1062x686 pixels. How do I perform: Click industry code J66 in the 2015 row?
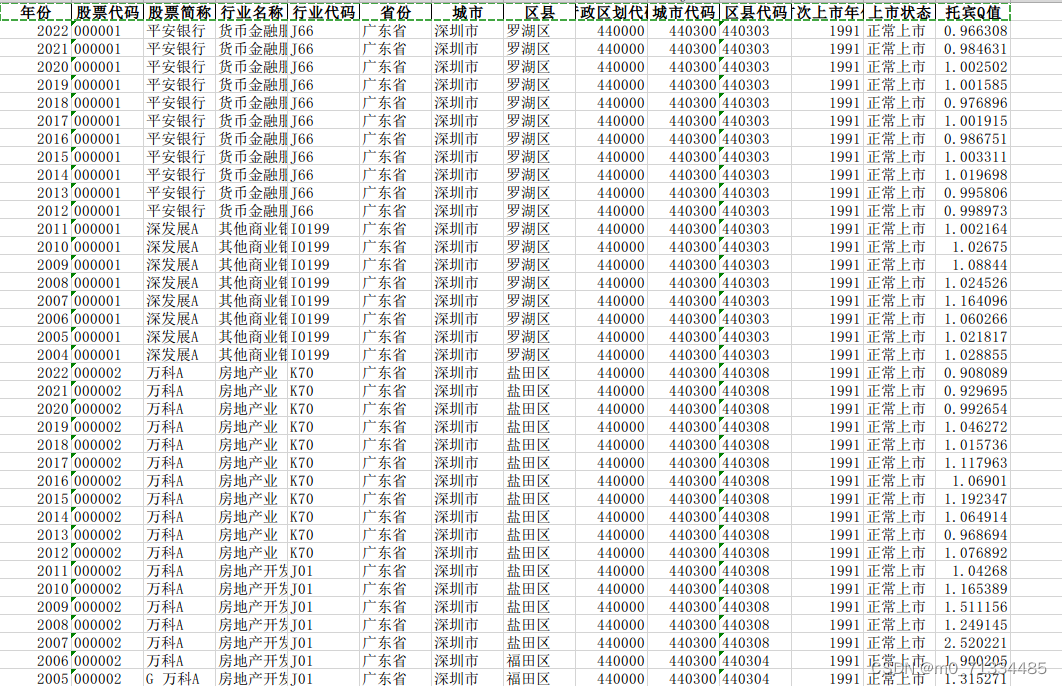(x=323, y=156)
